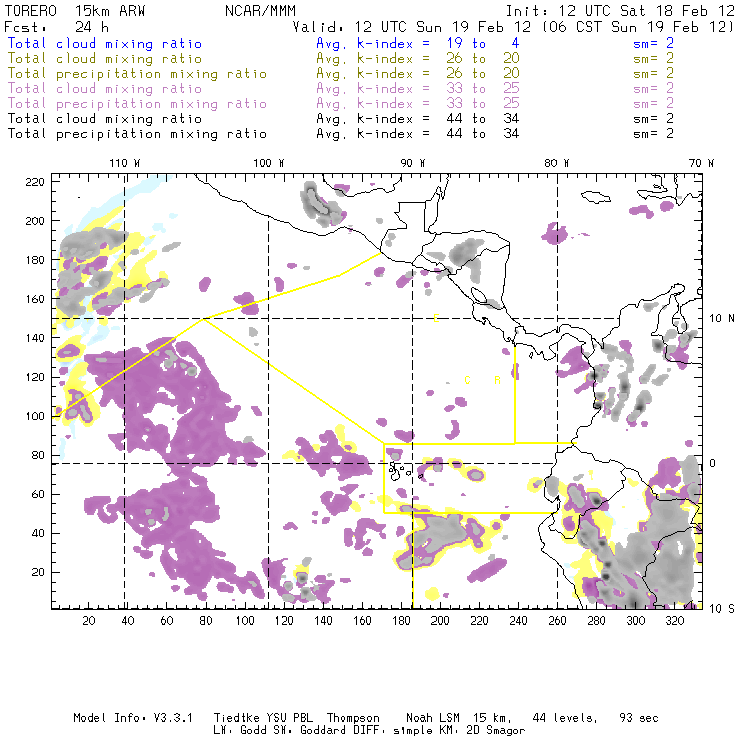Click the "100 W" longitude label
The width and height of the screenshot is (740, 740).
[x=269, y=163]
